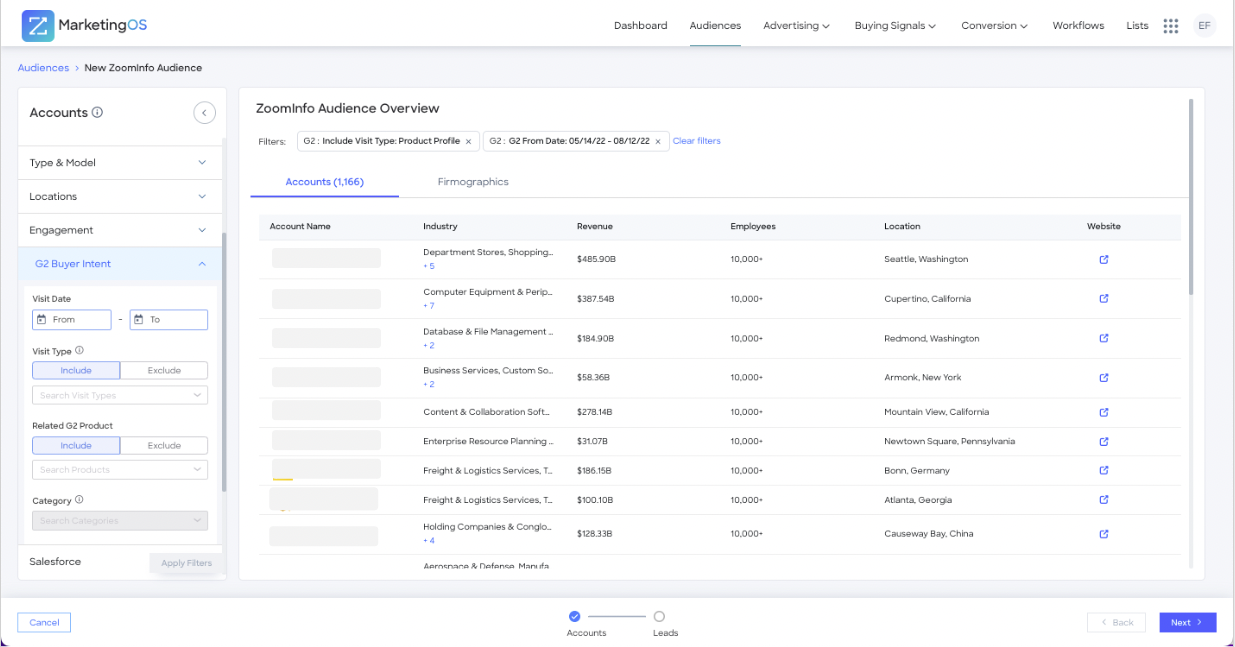Viewport: 1235px width, 647px height.
Task: Set Visit Type to Exclude
Action: pos(164,370)
